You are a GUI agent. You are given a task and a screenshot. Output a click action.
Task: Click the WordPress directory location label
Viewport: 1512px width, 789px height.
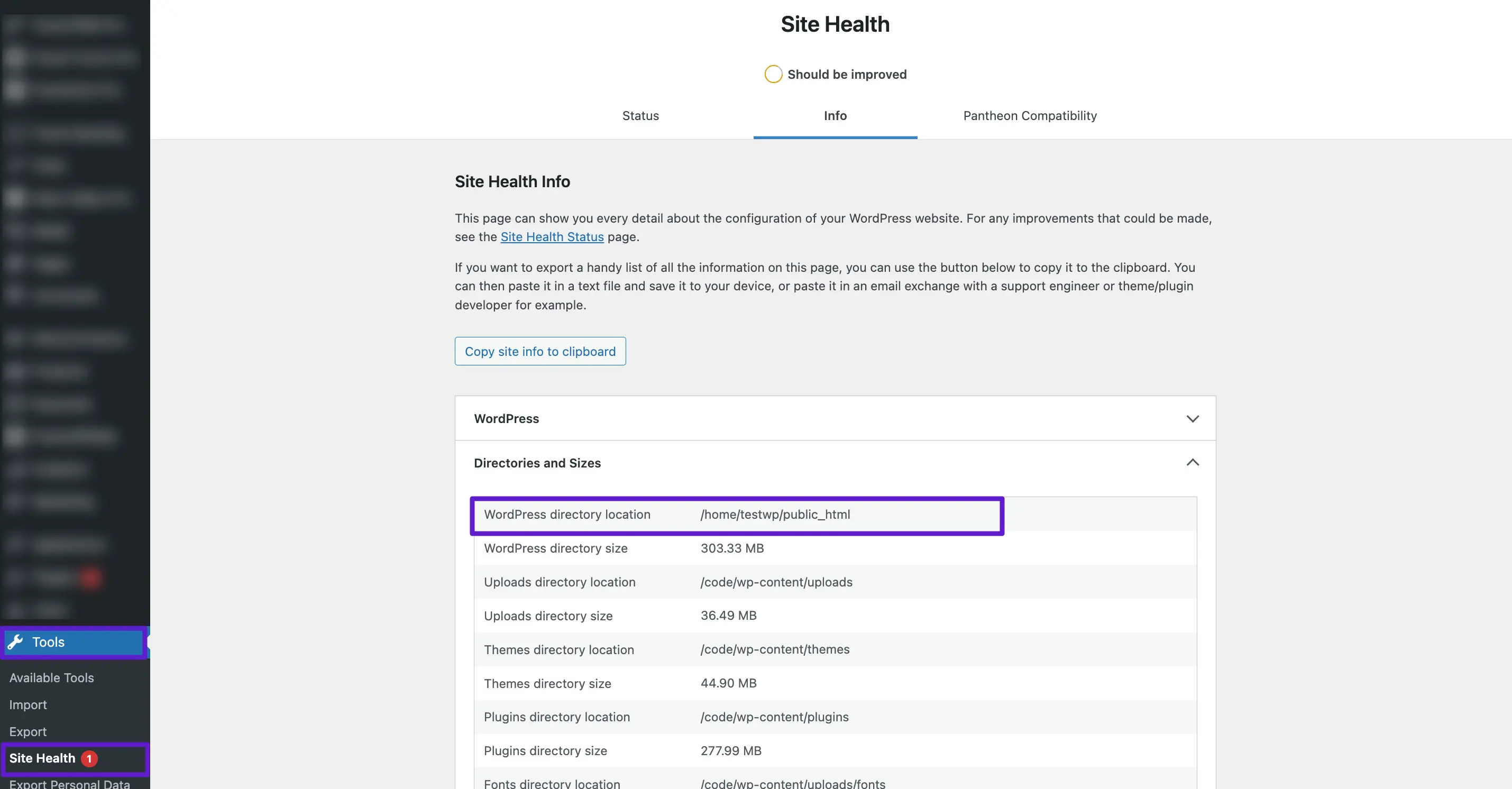(x=567, y=514)
